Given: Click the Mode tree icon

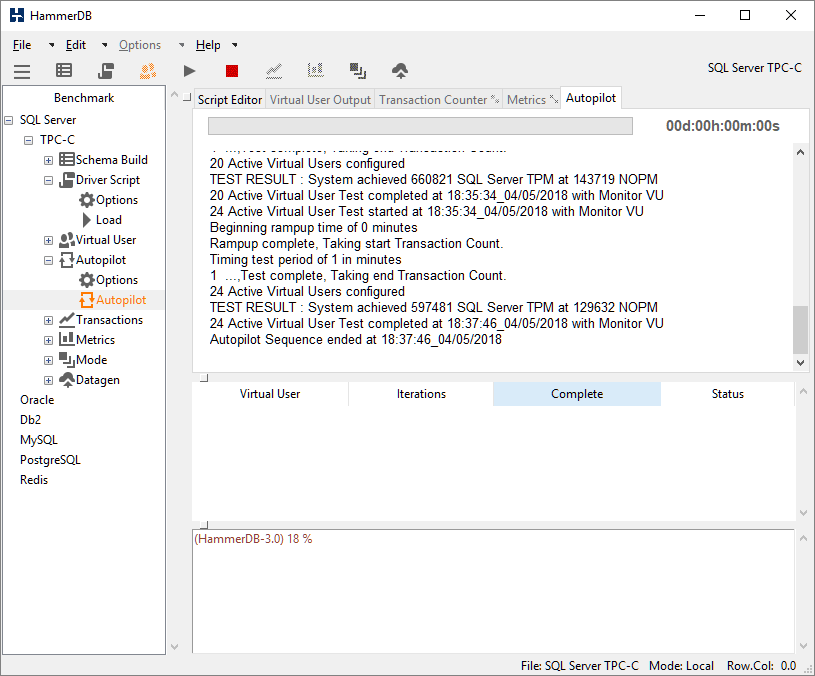Looking at the screenshot, I should click(67, 360).
